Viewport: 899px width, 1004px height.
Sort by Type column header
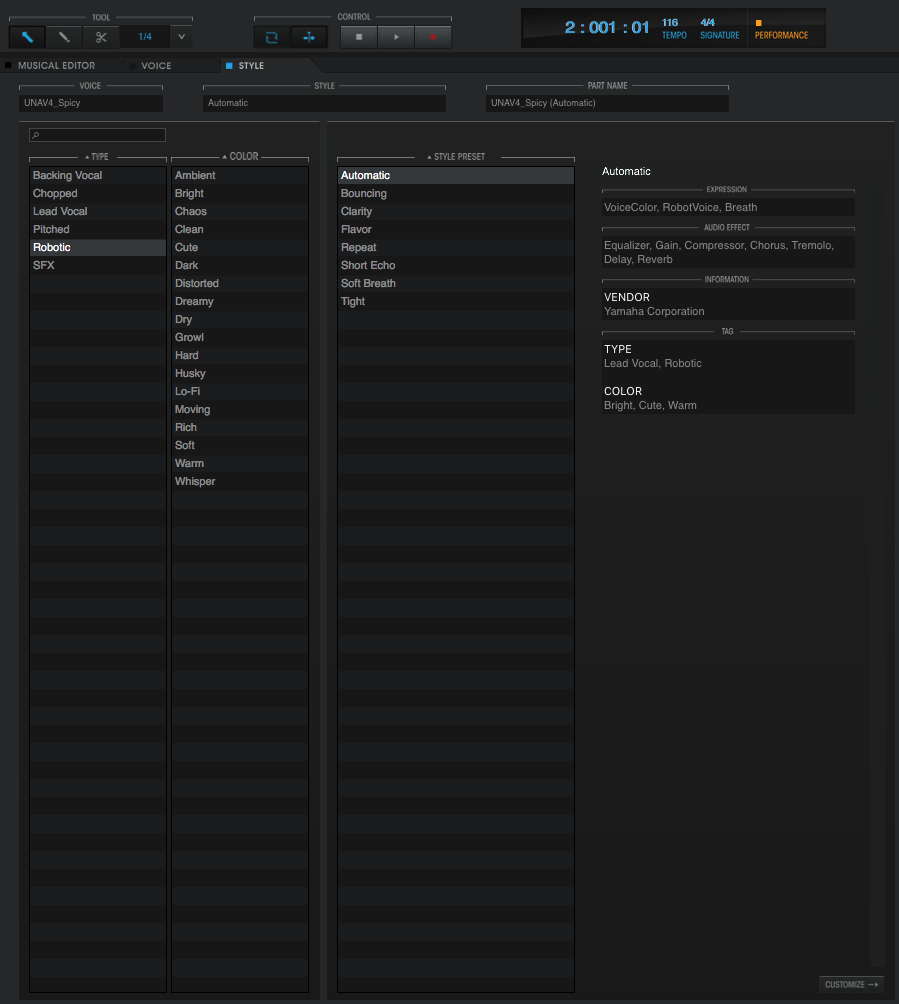[x=97, y=157]
